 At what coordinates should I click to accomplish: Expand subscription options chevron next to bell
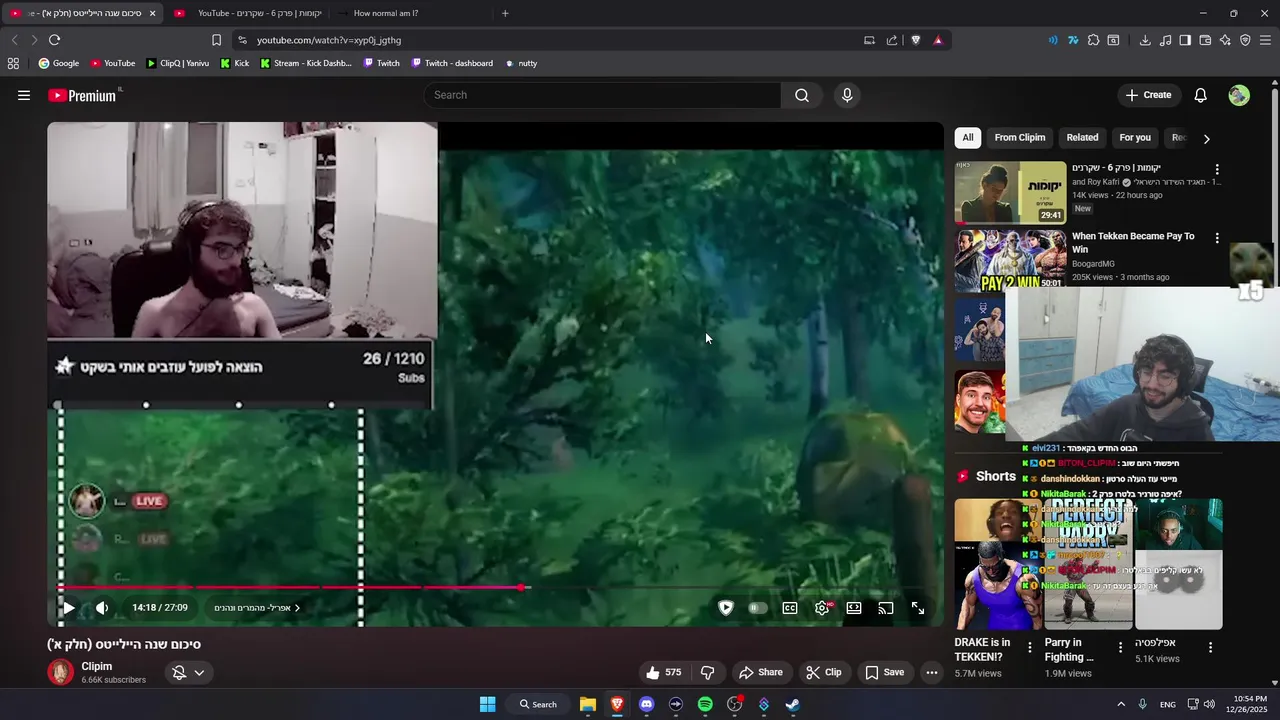199,672
